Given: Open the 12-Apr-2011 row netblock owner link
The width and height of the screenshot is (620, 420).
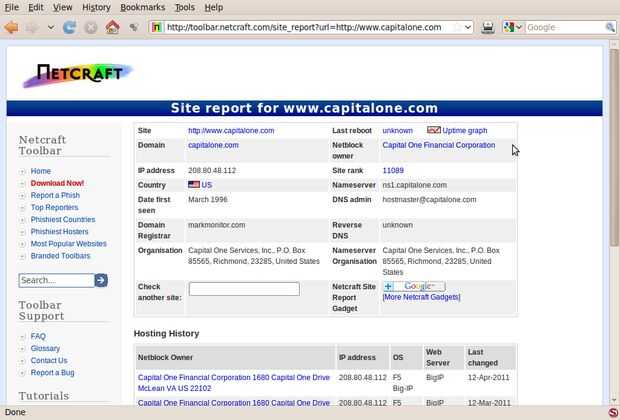Looking at the screenshot, I should coord(234,383).
